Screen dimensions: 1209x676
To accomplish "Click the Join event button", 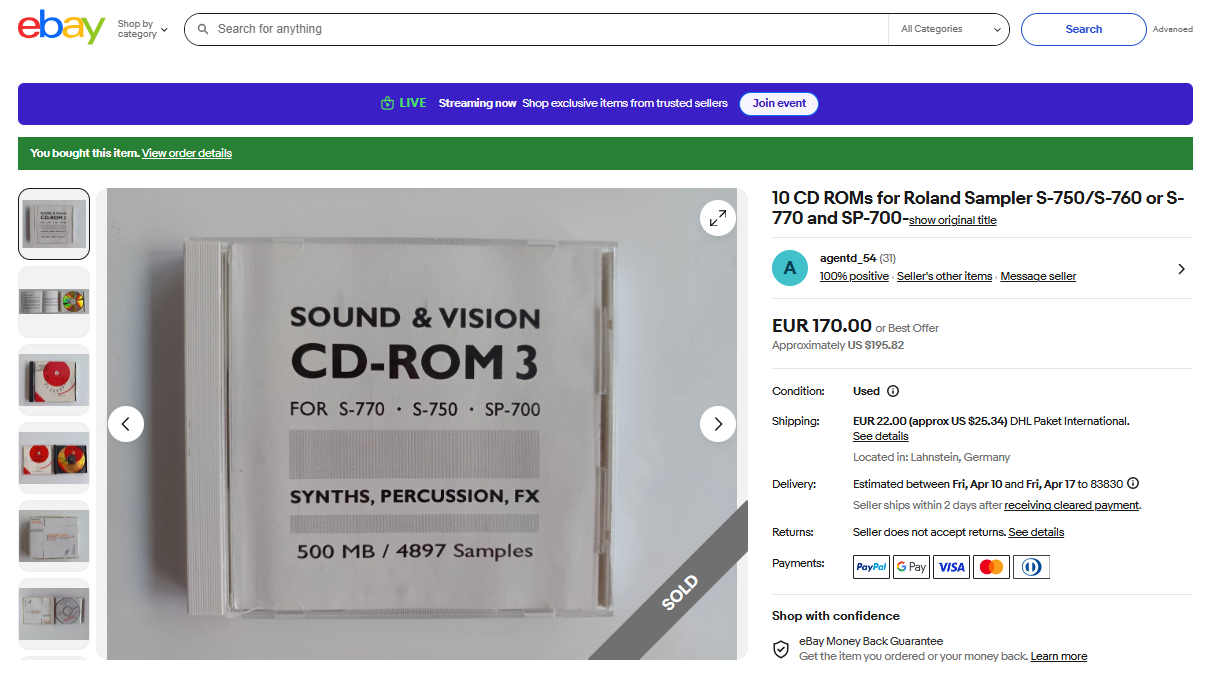I will tap(779, 103).
